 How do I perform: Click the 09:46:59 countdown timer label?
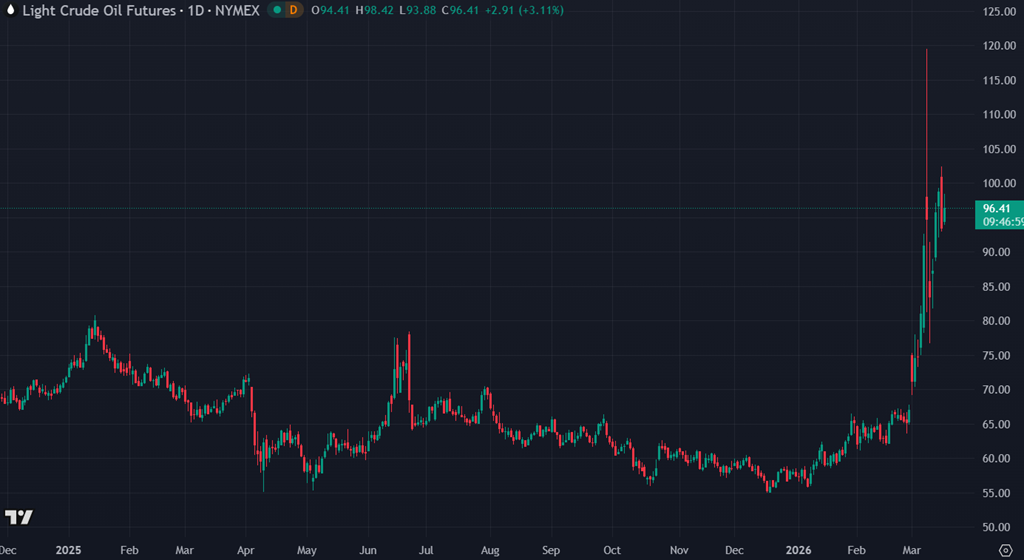coord(998,221)
